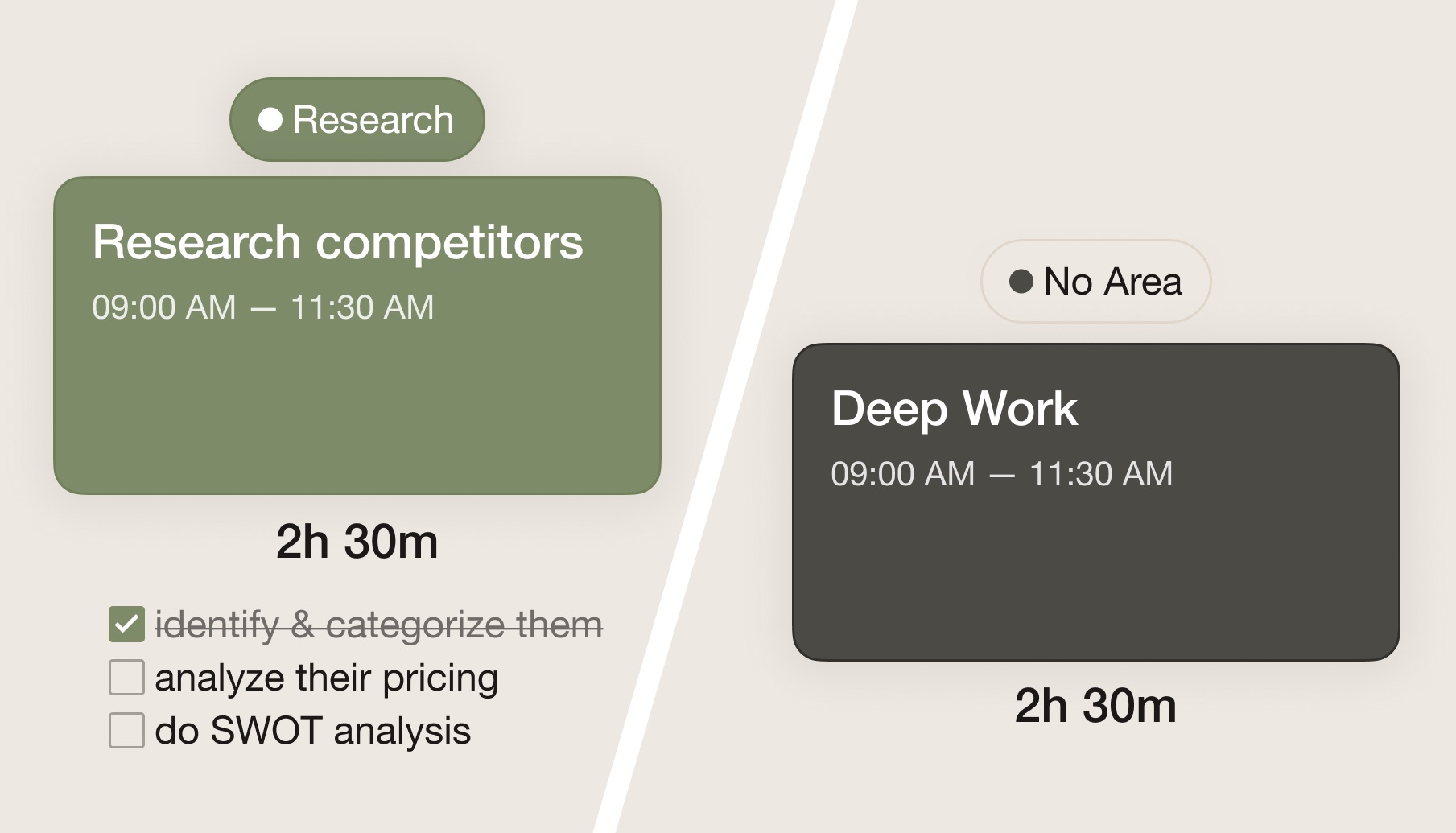Select the Research area label

click(x=373, y=120)
